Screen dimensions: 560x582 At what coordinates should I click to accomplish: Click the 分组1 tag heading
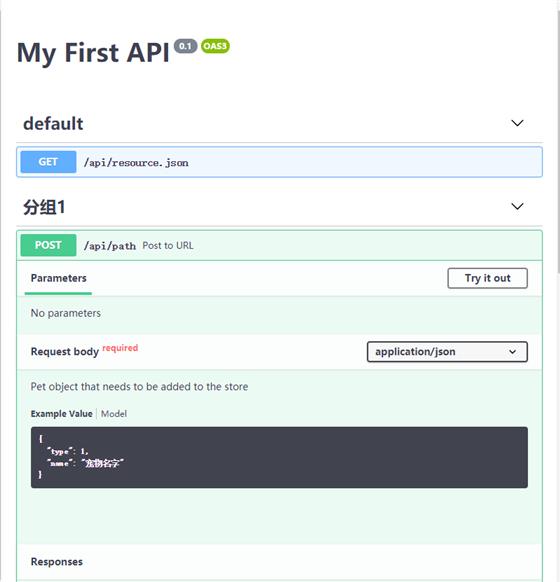44,207
